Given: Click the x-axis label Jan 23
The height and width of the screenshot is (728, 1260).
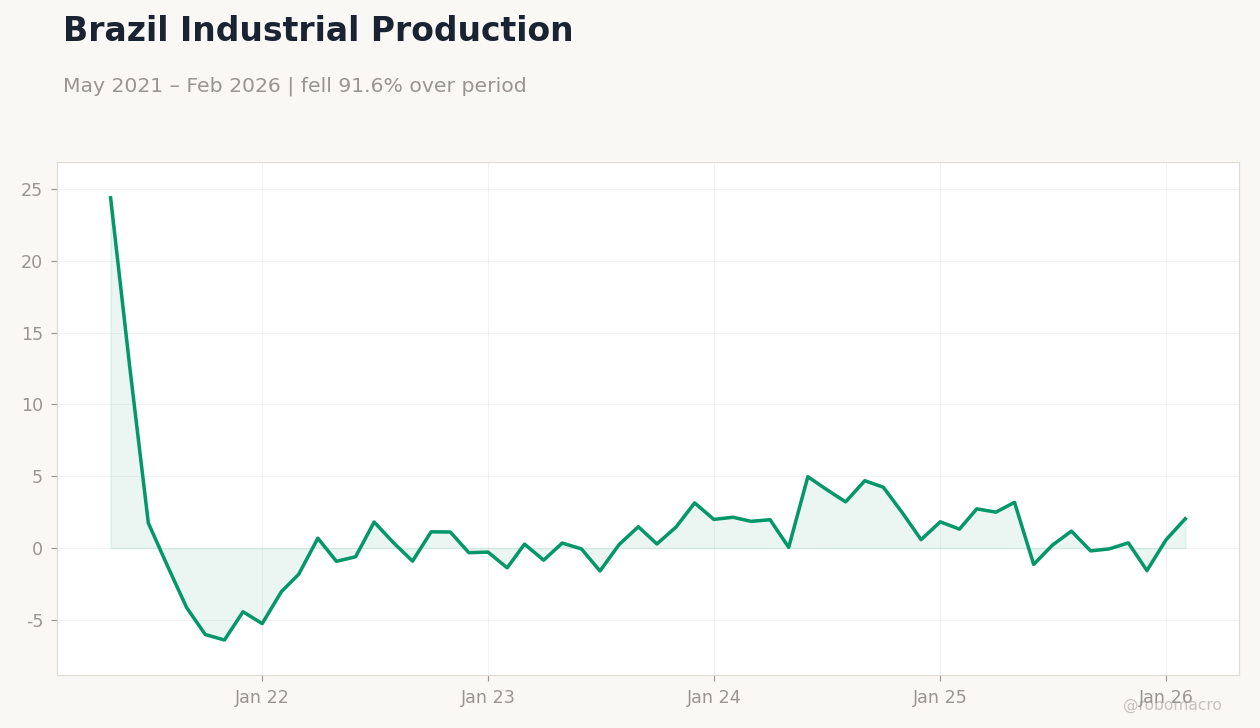Looking at the screenshot, I should (x=488, y=698).
